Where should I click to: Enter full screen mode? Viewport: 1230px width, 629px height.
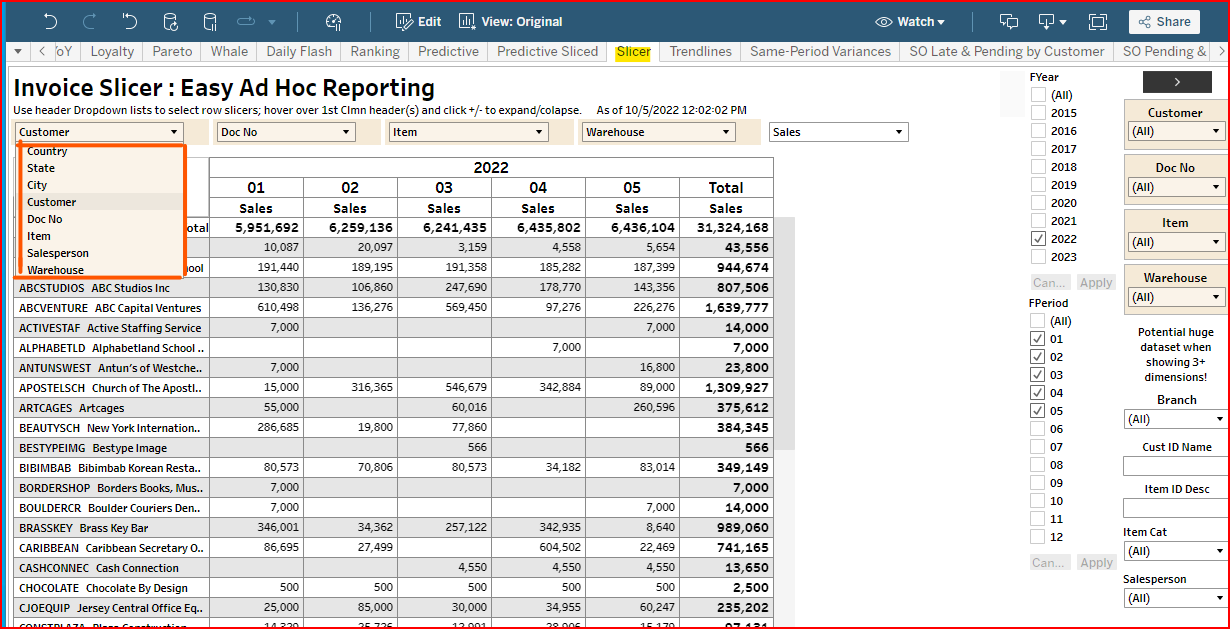tap(1098, 21)
